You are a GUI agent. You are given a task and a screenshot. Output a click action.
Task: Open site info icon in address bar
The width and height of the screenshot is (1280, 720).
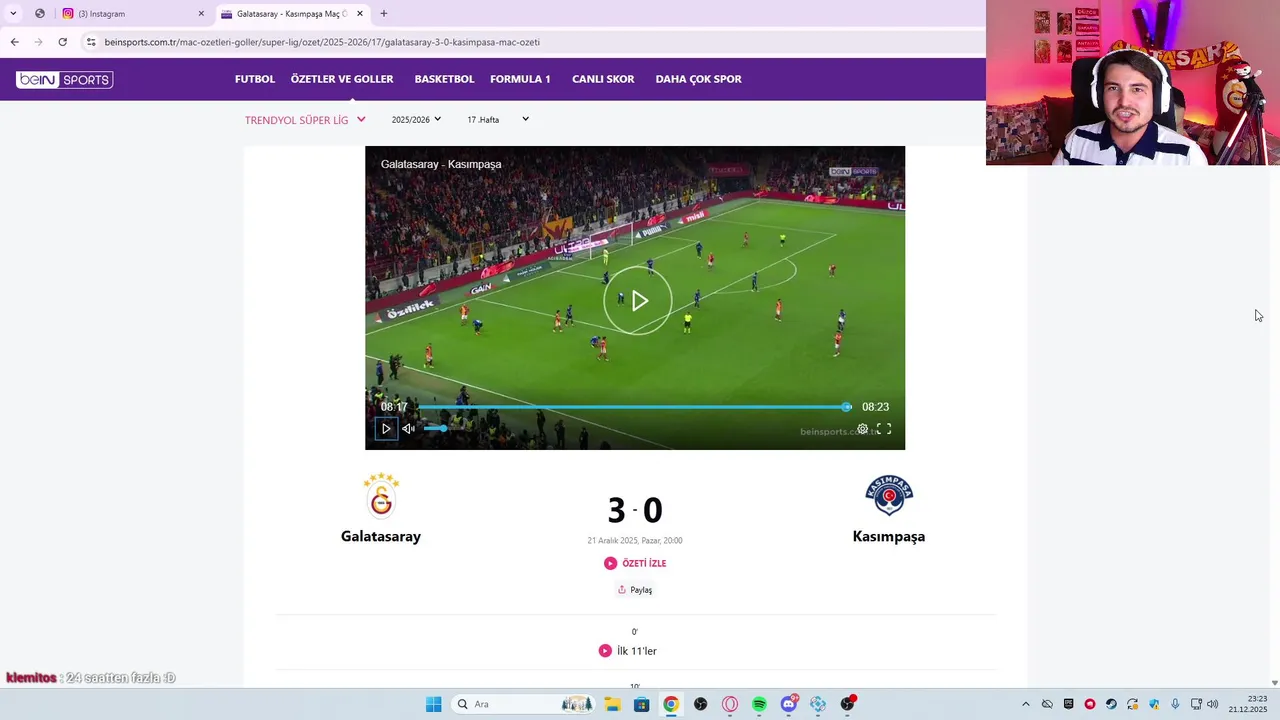91,42
